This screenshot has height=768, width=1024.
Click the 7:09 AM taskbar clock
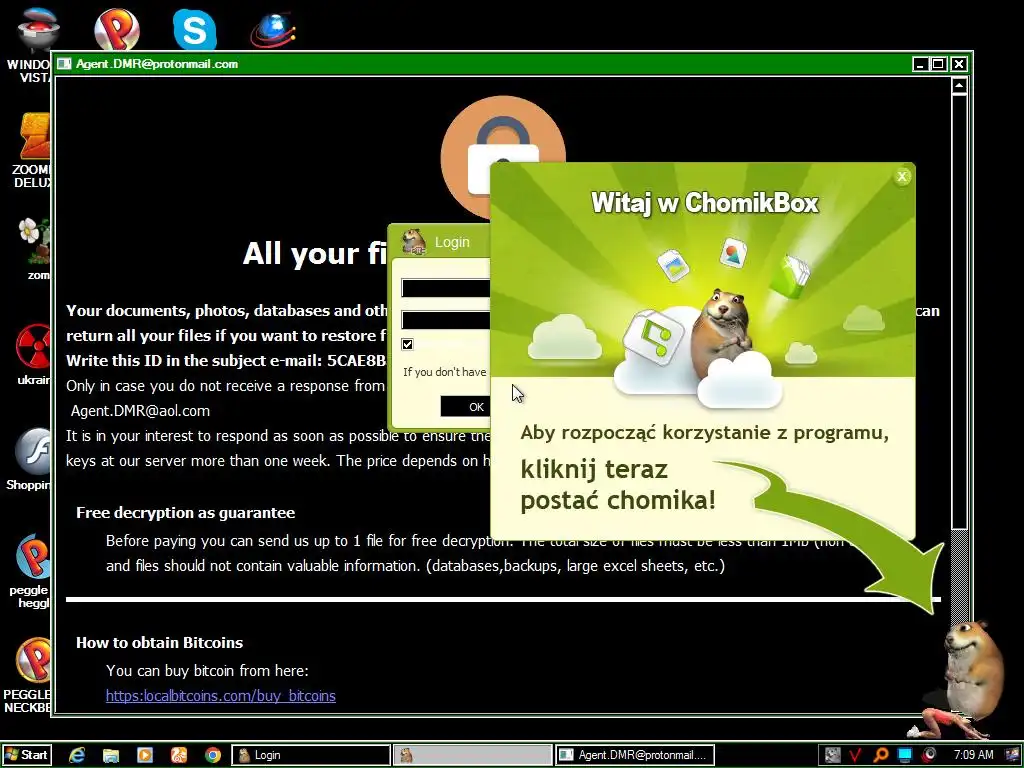[973, 755]
